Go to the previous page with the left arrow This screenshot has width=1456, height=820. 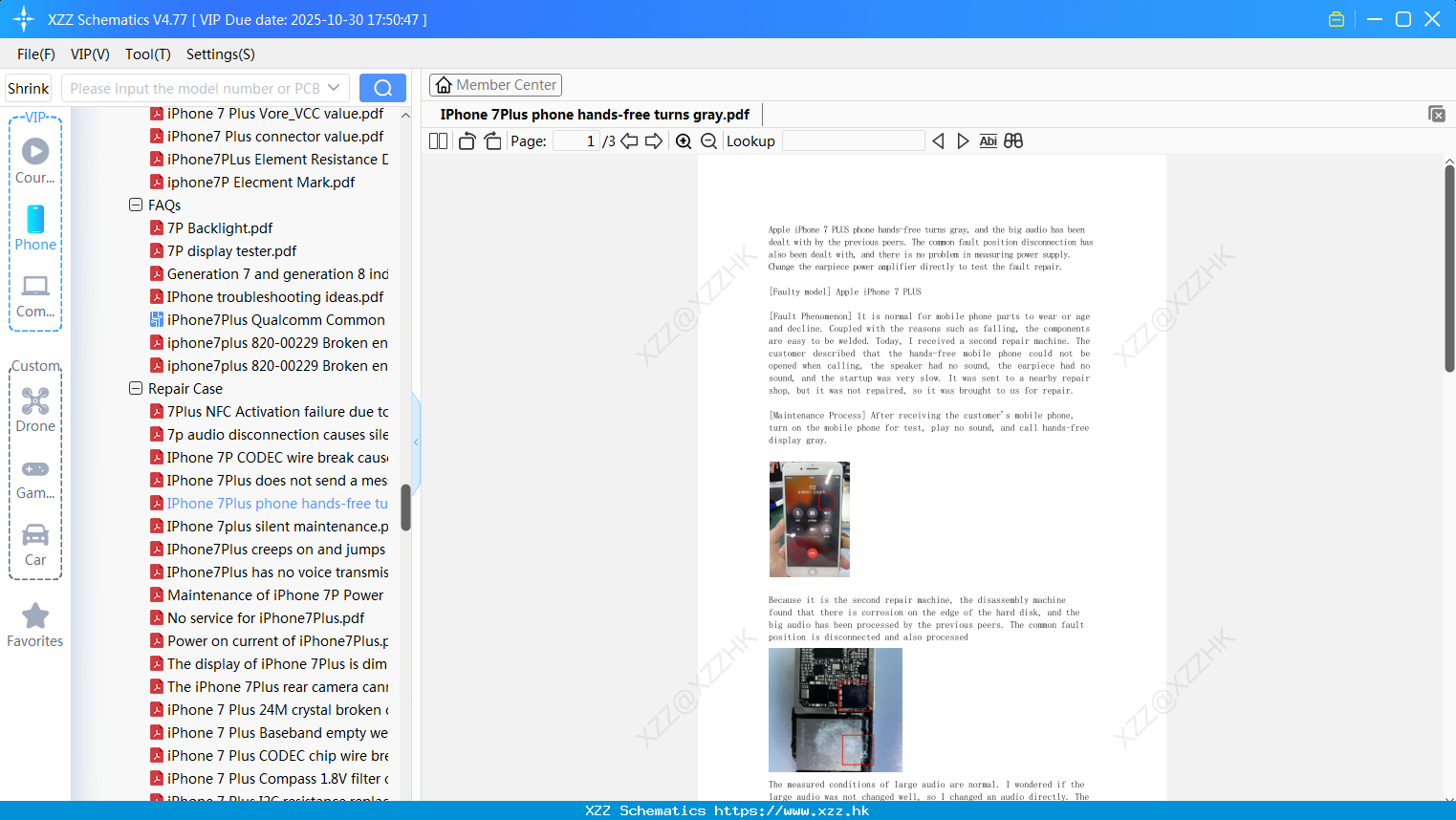(x=629, y=141)
